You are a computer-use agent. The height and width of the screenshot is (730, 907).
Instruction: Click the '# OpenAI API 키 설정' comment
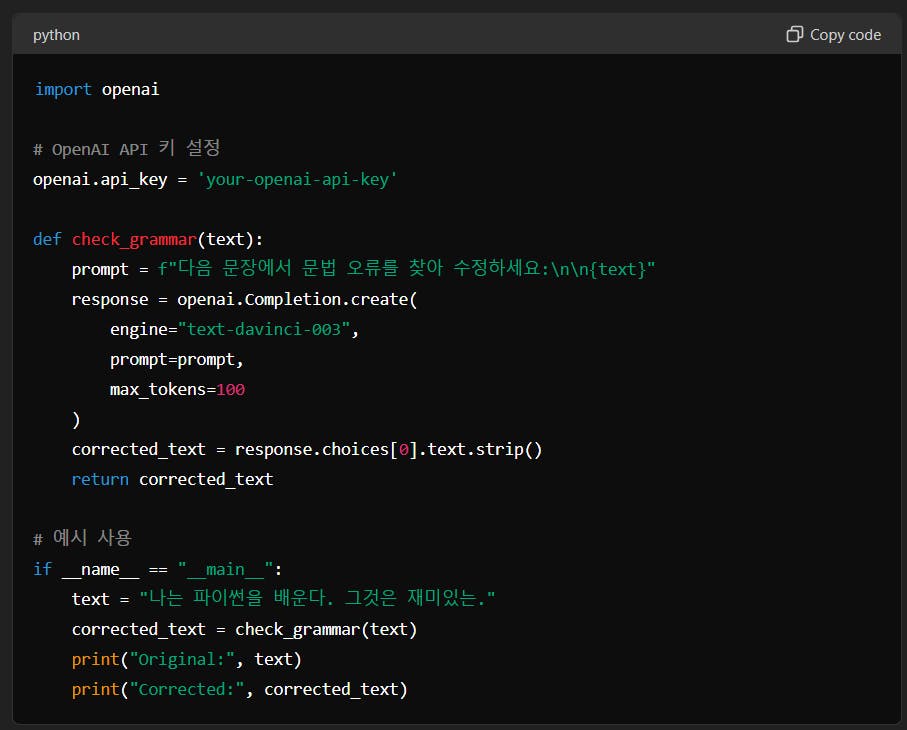tap(126, 149)
